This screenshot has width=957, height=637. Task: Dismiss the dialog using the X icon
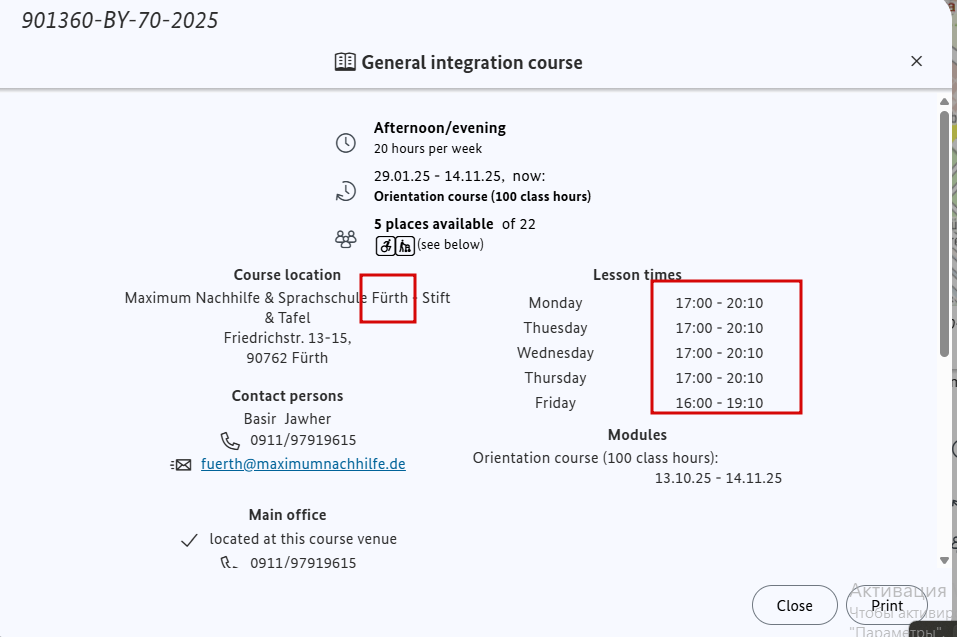[916, 62]
